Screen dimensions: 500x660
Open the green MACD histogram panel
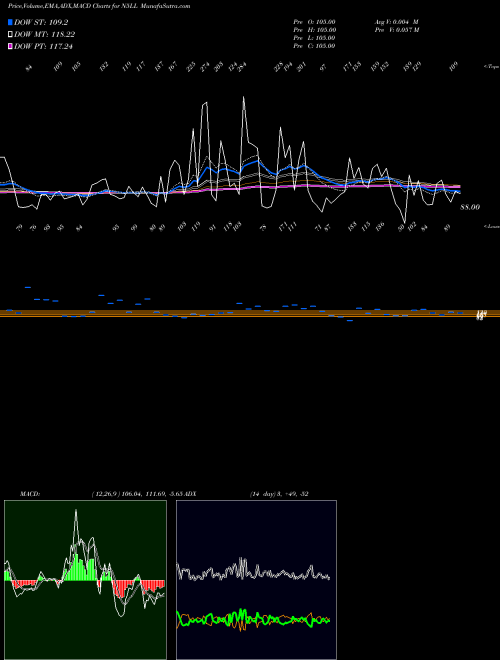click(x=85, y=580)
